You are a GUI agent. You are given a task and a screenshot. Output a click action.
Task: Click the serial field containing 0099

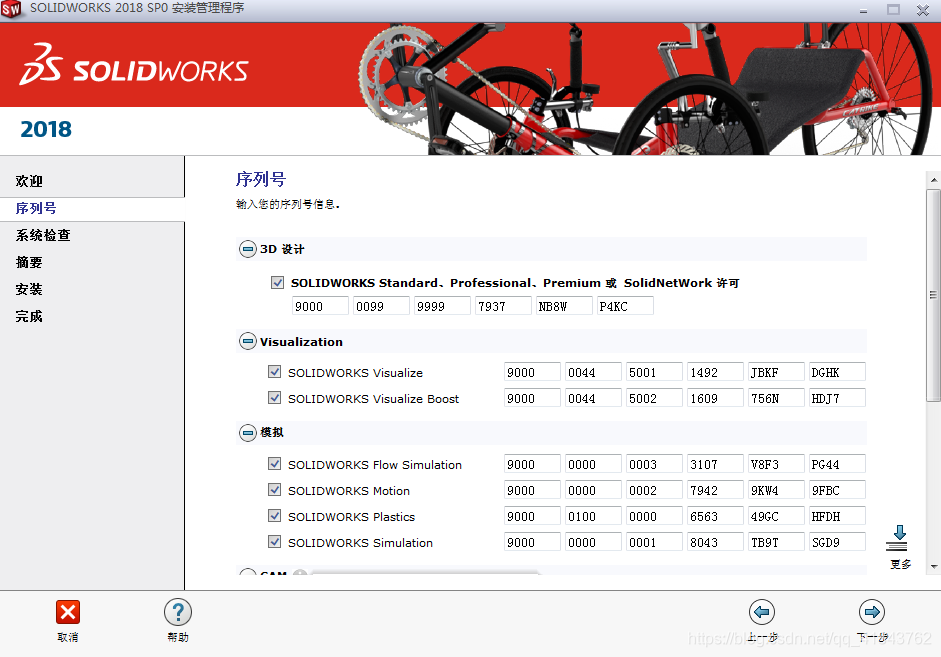pyautogui.click(x=382, y=306)
